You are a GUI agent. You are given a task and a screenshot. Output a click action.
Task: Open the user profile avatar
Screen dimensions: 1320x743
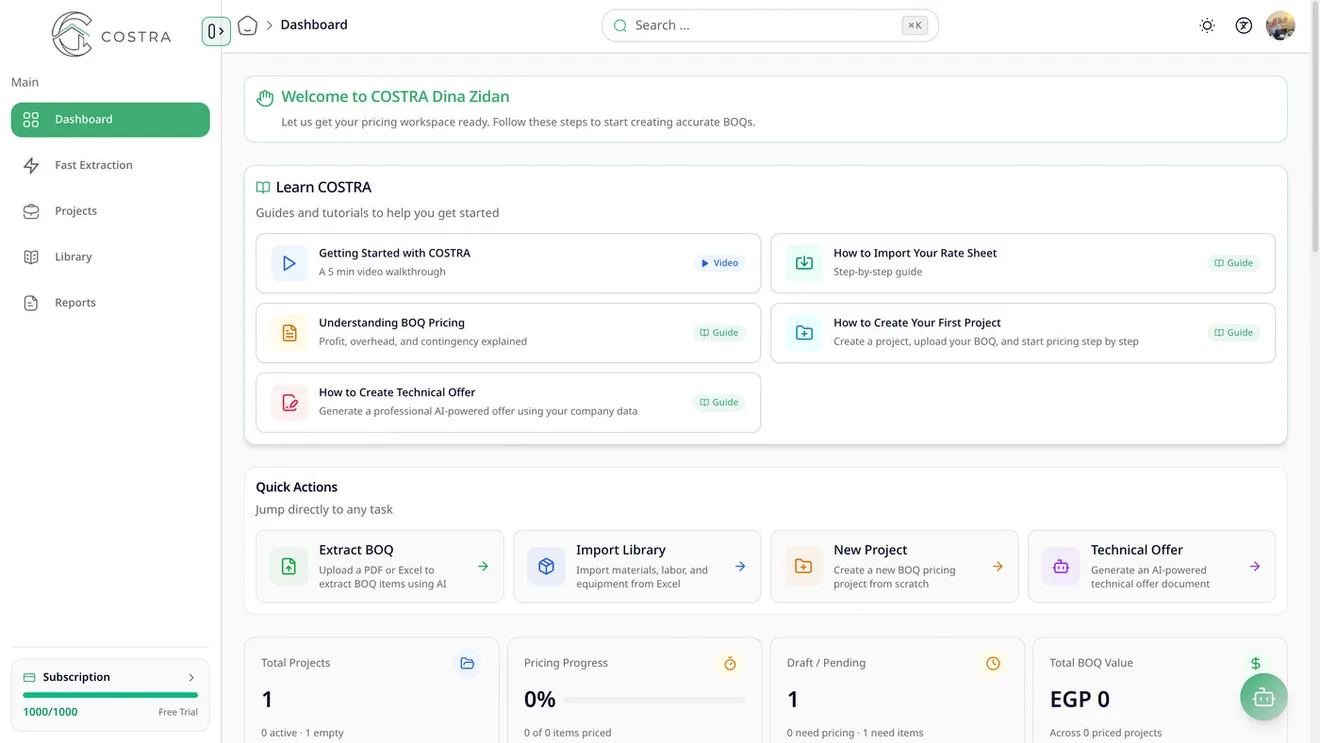point(1281,26)
